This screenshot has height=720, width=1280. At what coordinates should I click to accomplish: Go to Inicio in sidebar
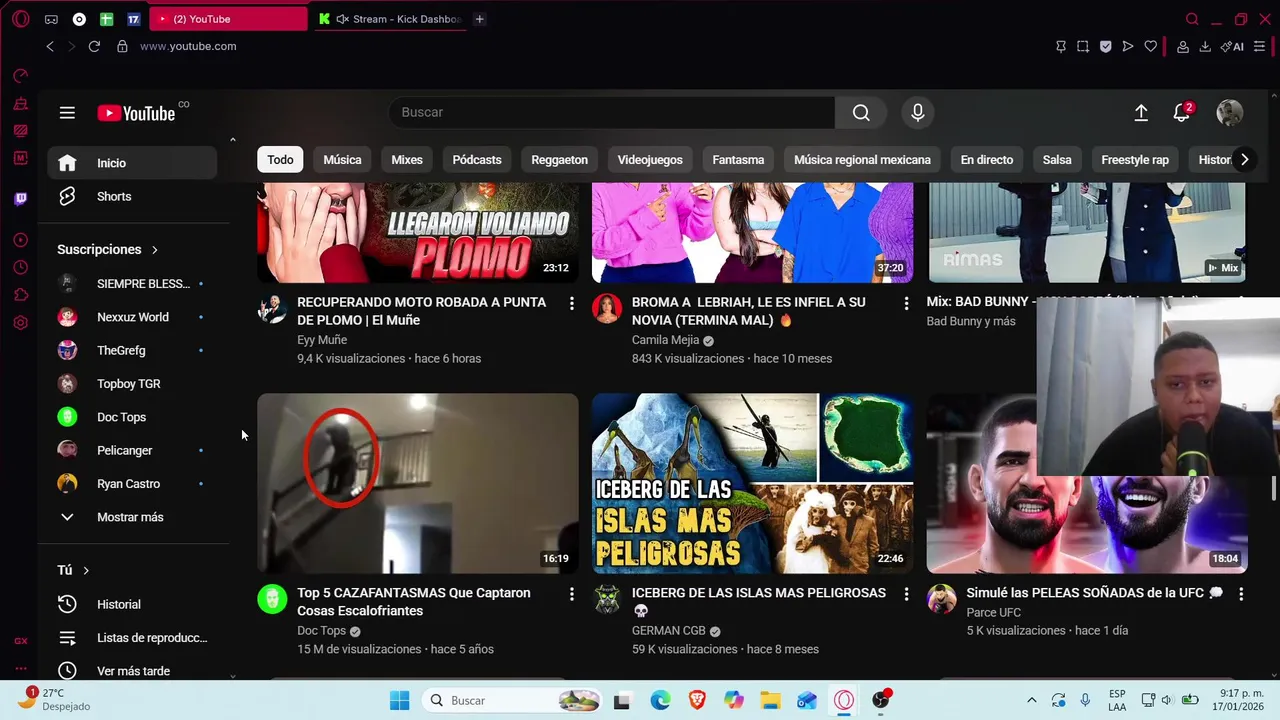[x=132, y=163]
